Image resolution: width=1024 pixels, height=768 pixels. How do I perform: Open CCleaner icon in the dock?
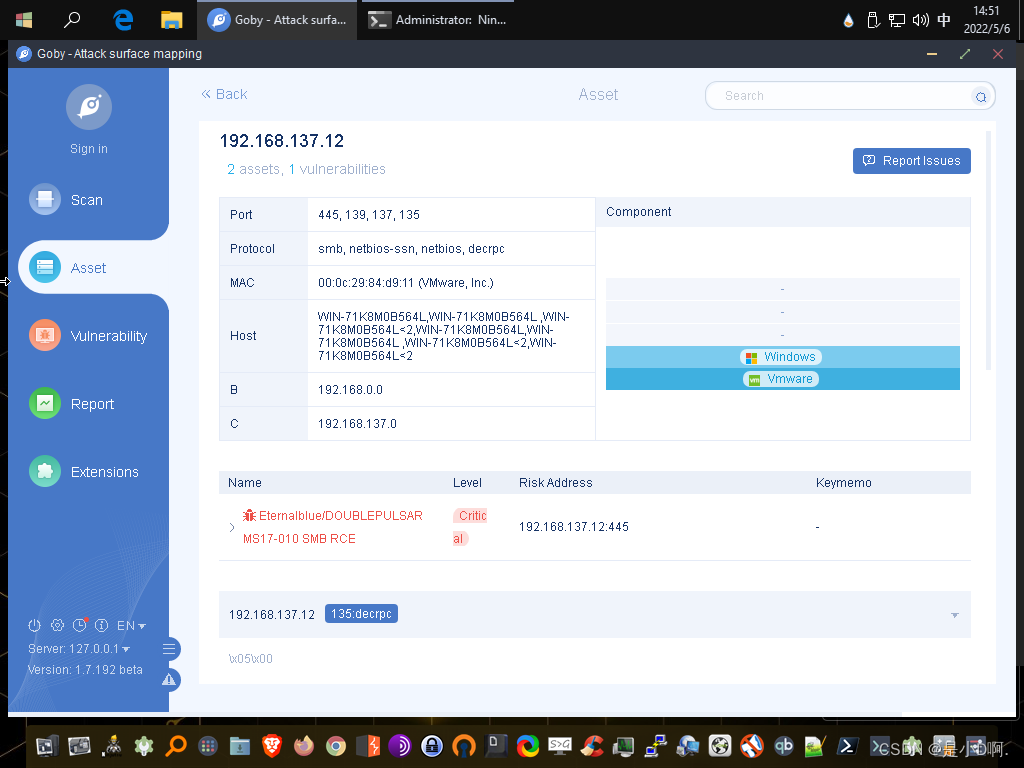click(x=592, y=745)
